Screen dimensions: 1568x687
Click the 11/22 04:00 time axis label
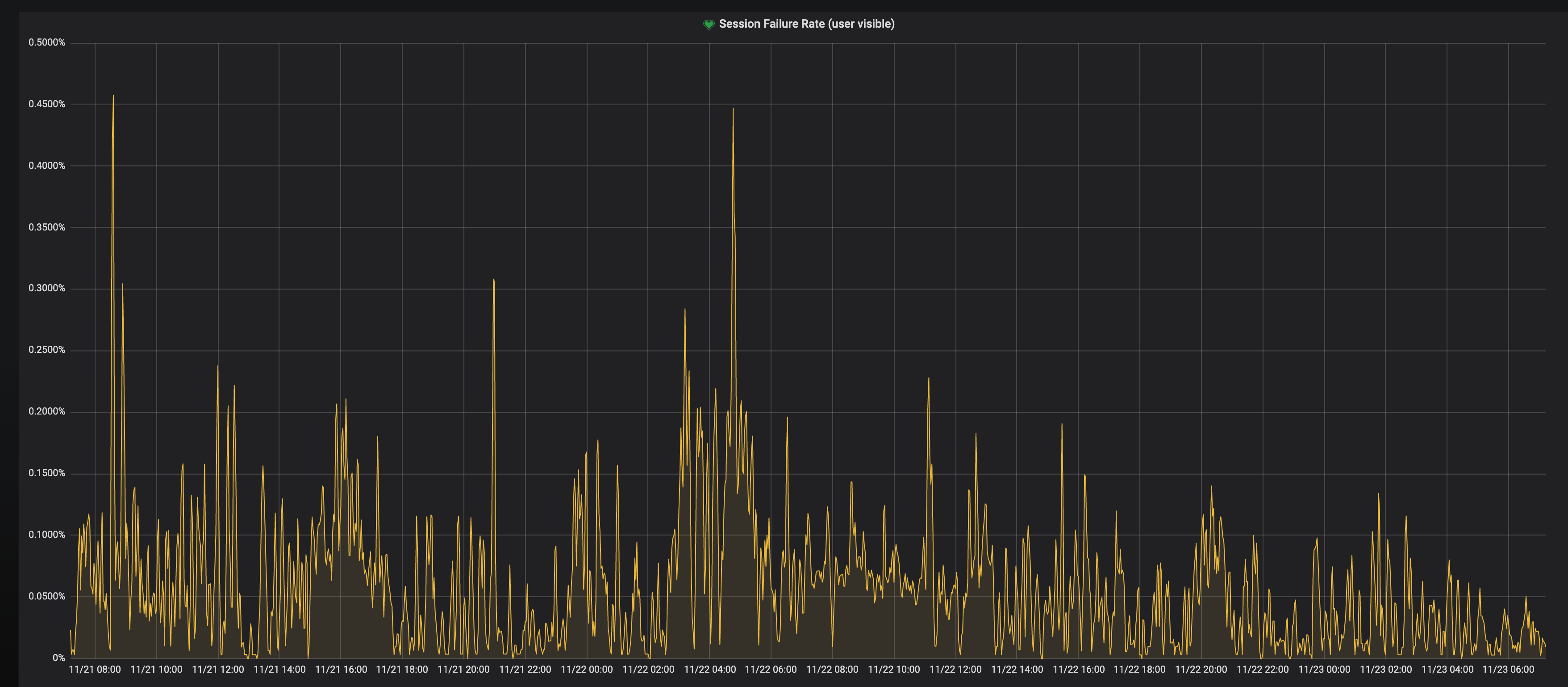[710, 669]
